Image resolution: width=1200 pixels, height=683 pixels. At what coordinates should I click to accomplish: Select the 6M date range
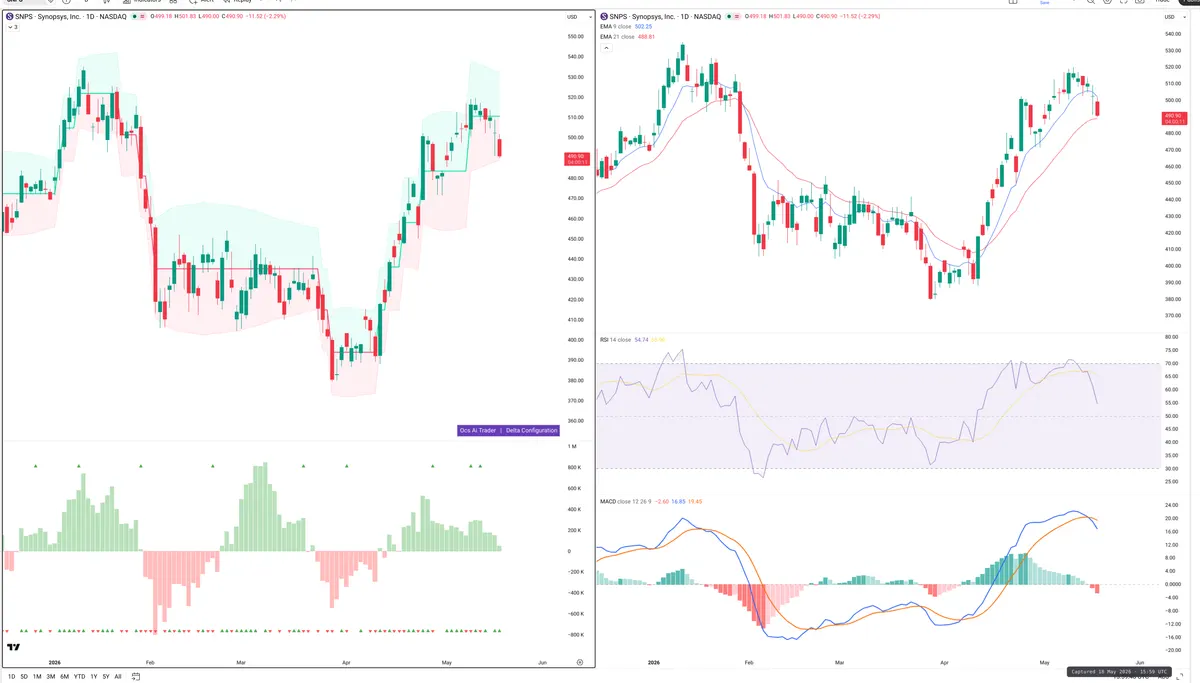64,676
